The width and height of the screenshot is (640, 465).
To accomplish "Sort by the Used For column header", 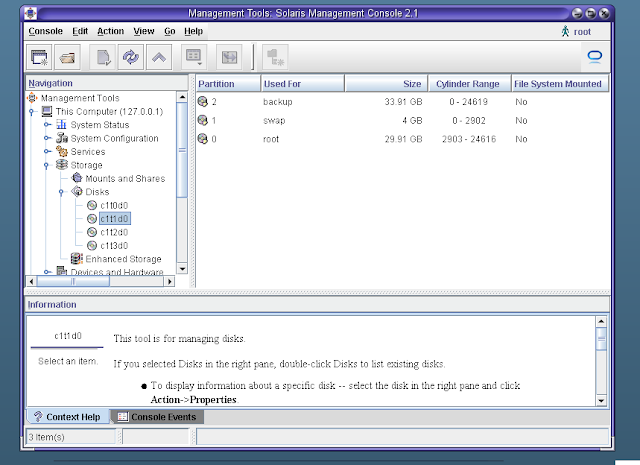I will point(302,84).
